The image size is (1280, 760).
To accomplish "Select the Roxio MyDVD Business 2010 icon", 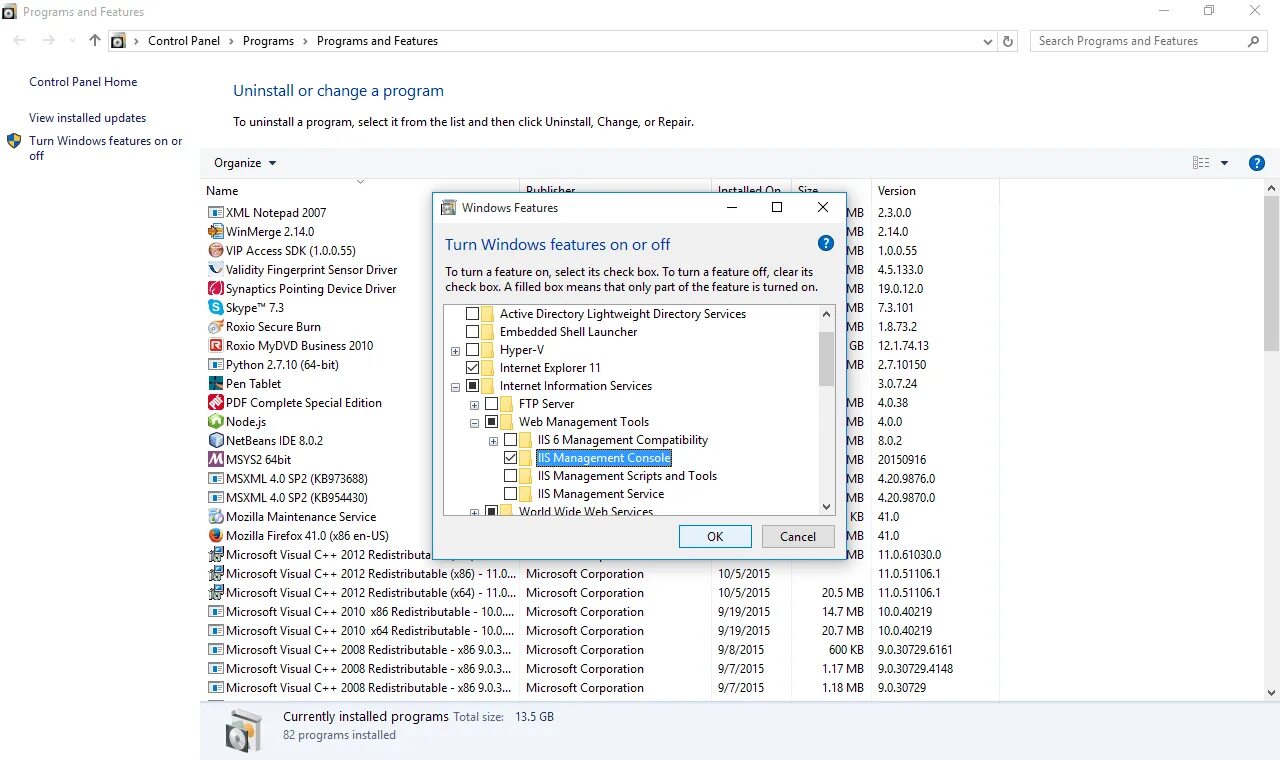I will click(215, 346).
